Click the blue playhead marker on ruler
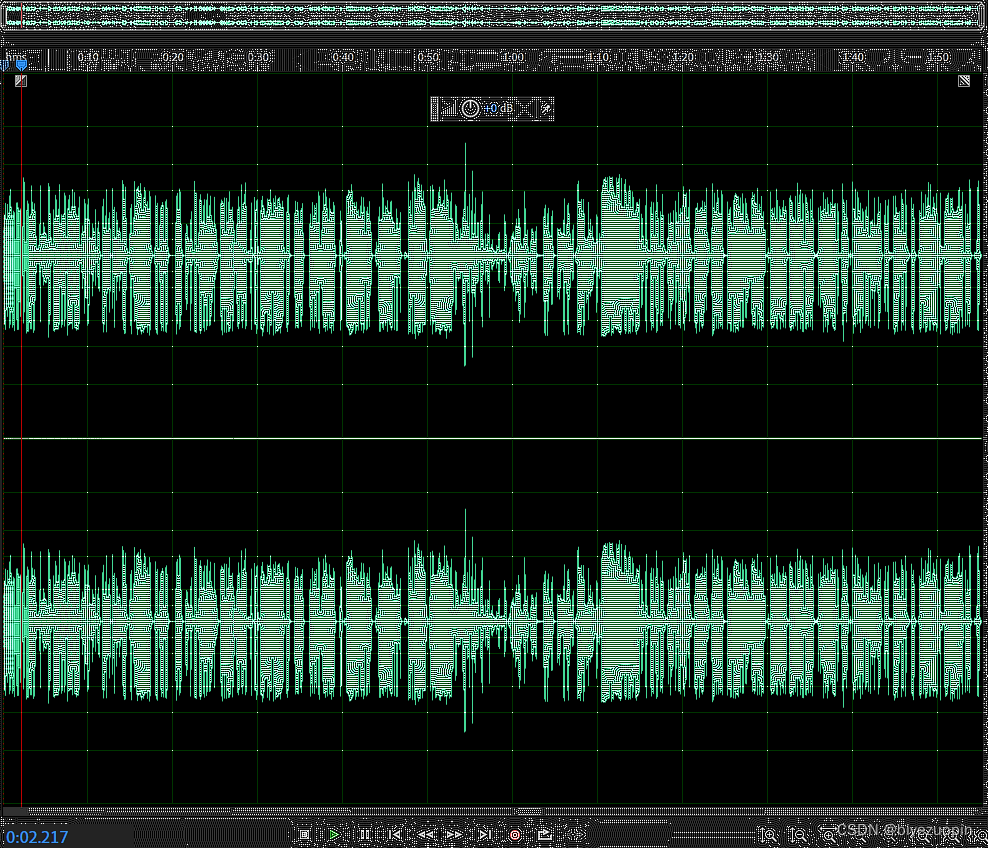 [21, 64]
